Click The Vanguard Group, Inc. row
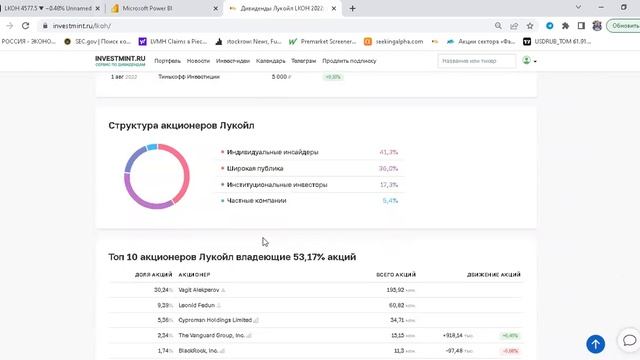 point(316,336)
